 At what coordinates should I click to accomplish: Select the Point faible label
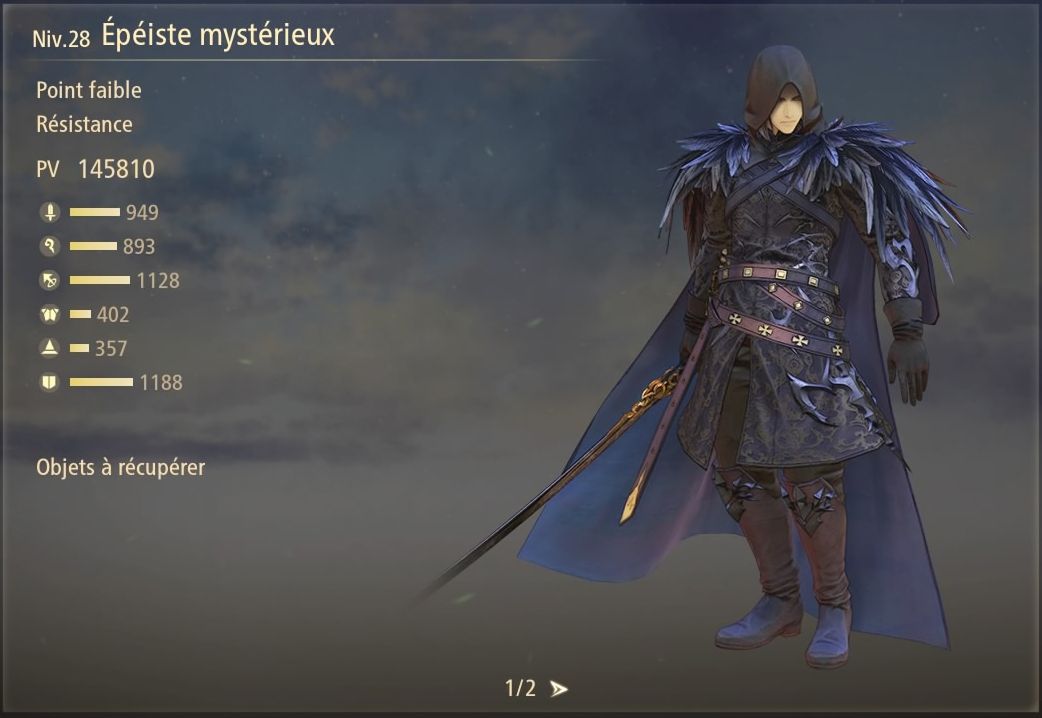tap(88, 90)
